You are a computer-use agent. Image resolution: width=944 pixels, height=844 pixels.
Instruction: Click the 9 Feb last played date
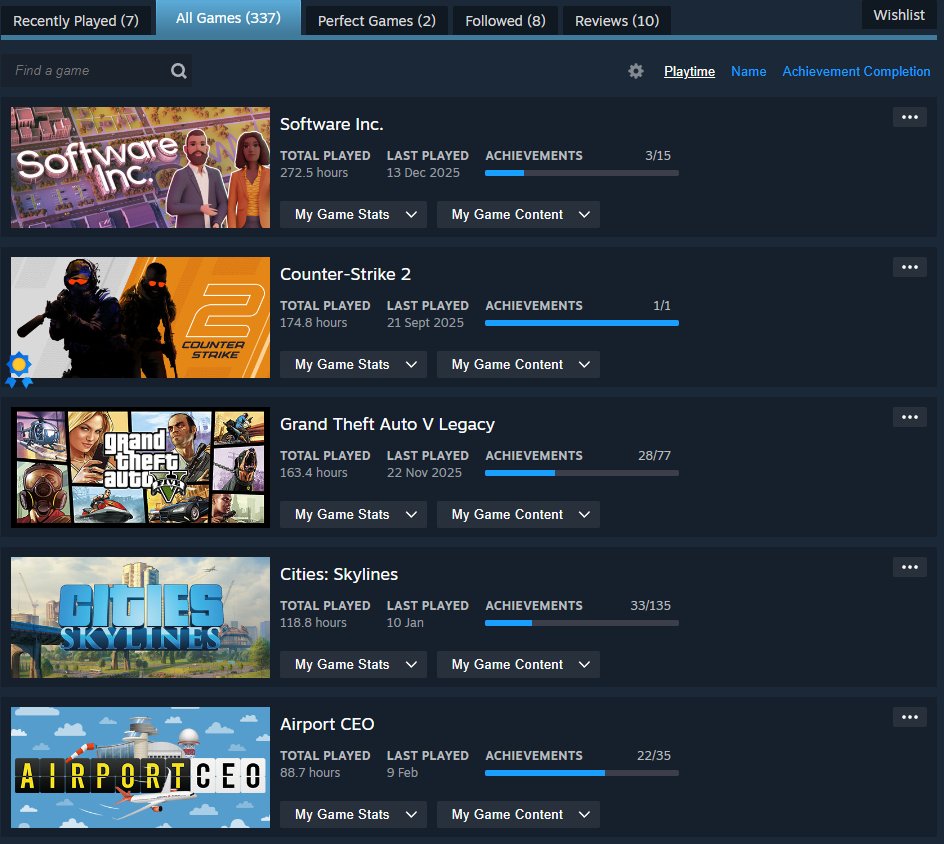coord(402,772)
